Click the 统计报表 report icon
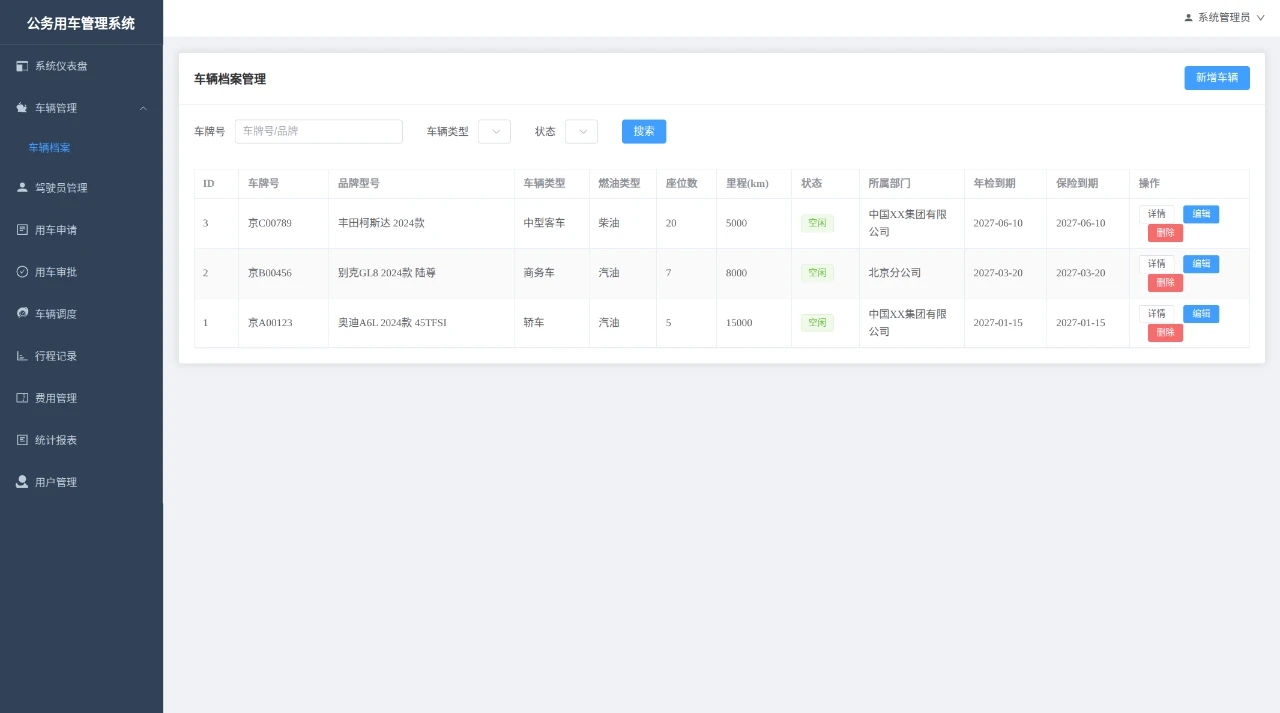 pos(22,440)
